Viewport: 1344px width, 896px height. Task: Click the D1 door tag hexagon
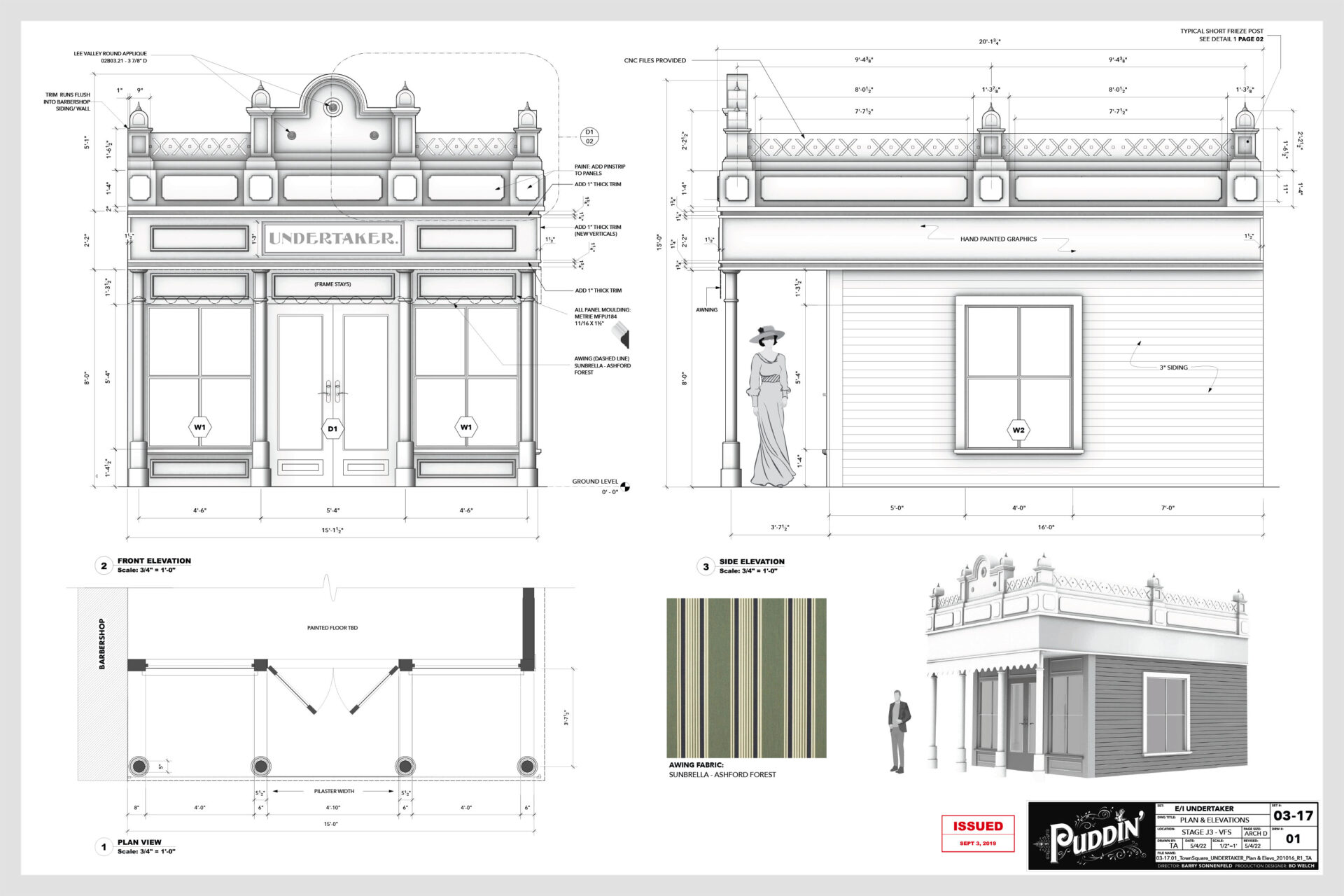click(x=332, y=429)
